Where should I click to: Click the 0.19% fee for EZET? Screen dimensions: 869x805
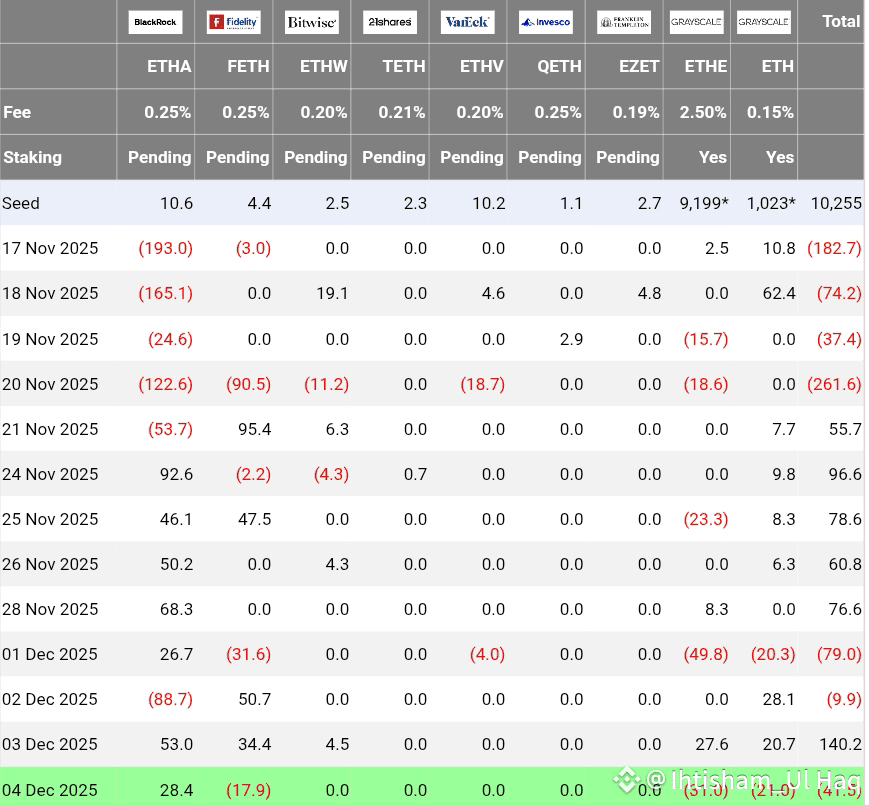point(636,112)
